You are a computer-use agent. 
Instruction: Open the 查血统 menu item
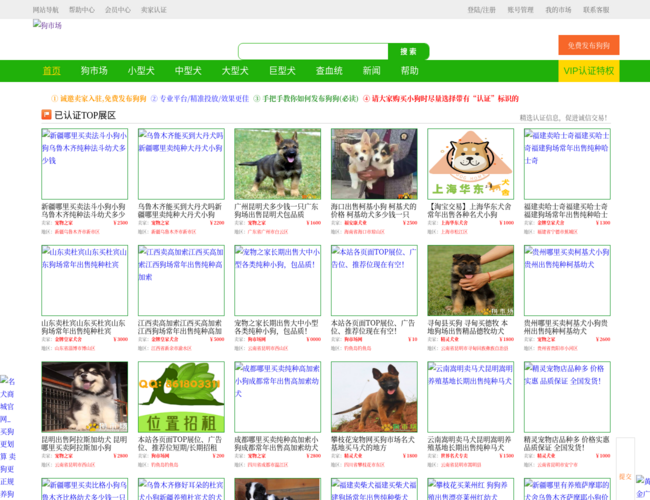tap(329, 71)
